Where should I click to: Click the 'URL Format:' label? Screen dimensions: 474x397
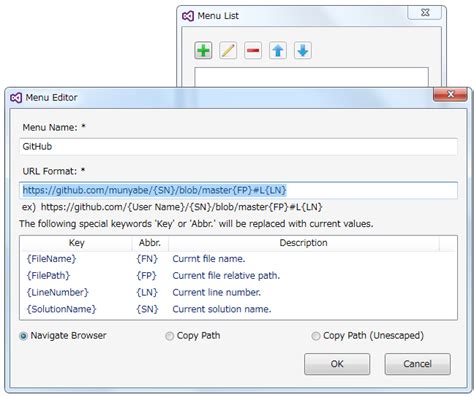[50, 171]
